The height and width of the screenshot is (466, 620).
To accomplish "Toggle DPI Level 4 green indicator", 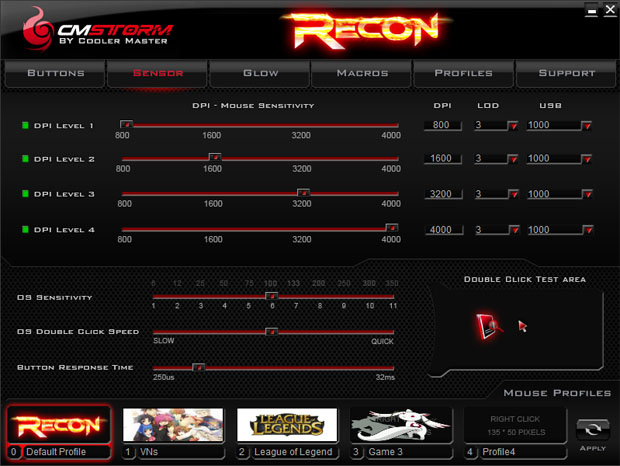I will click(25, 229).
